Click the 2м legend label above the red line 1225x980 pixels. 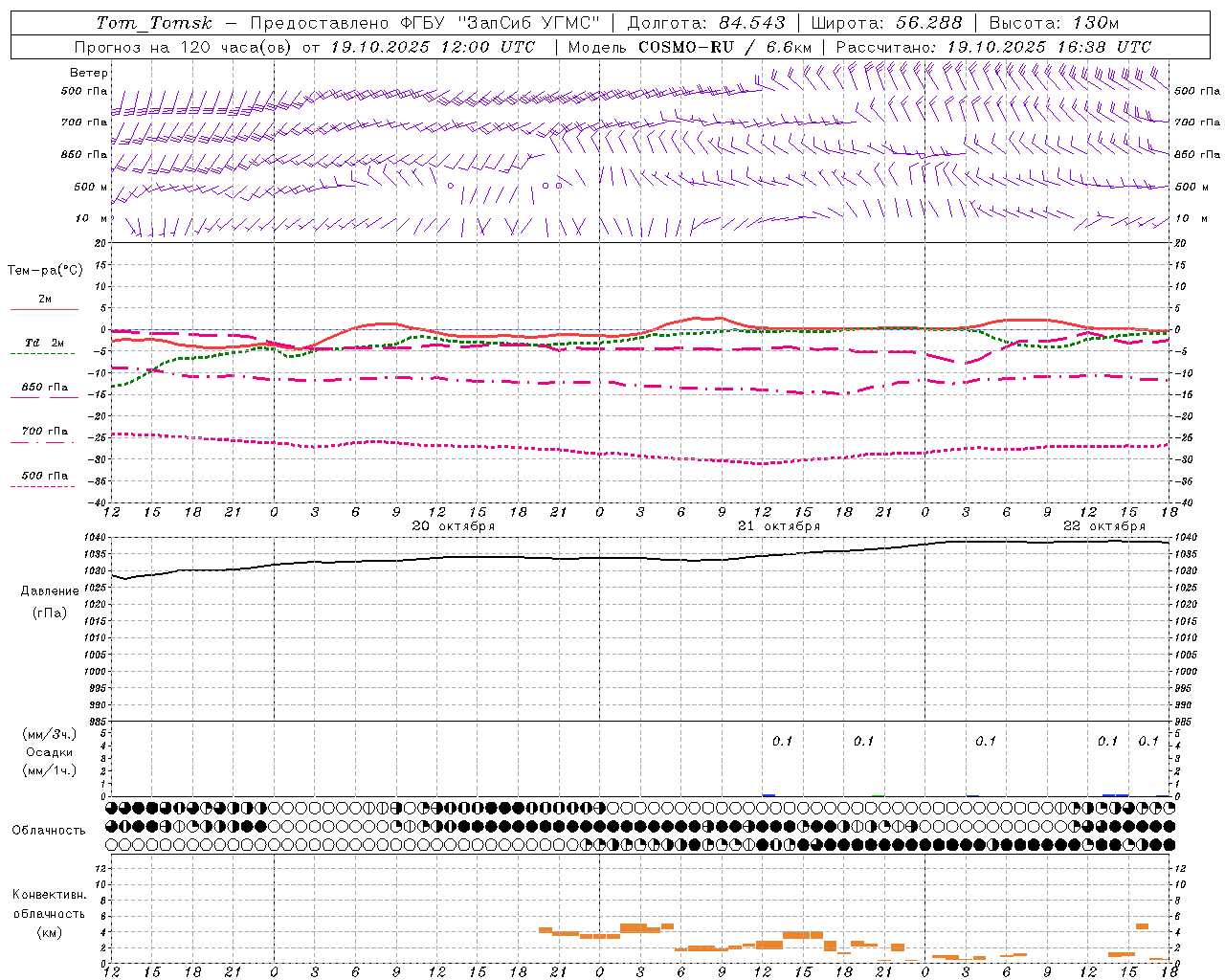[45, 299]
